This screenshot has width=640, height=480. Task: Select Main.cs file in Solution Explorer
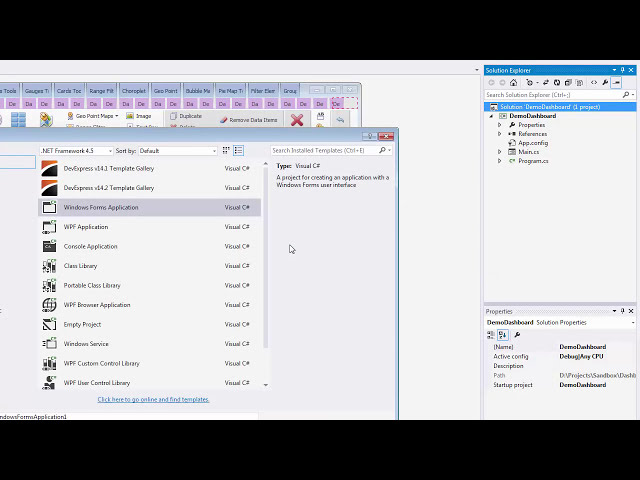(x=528, y=152)
